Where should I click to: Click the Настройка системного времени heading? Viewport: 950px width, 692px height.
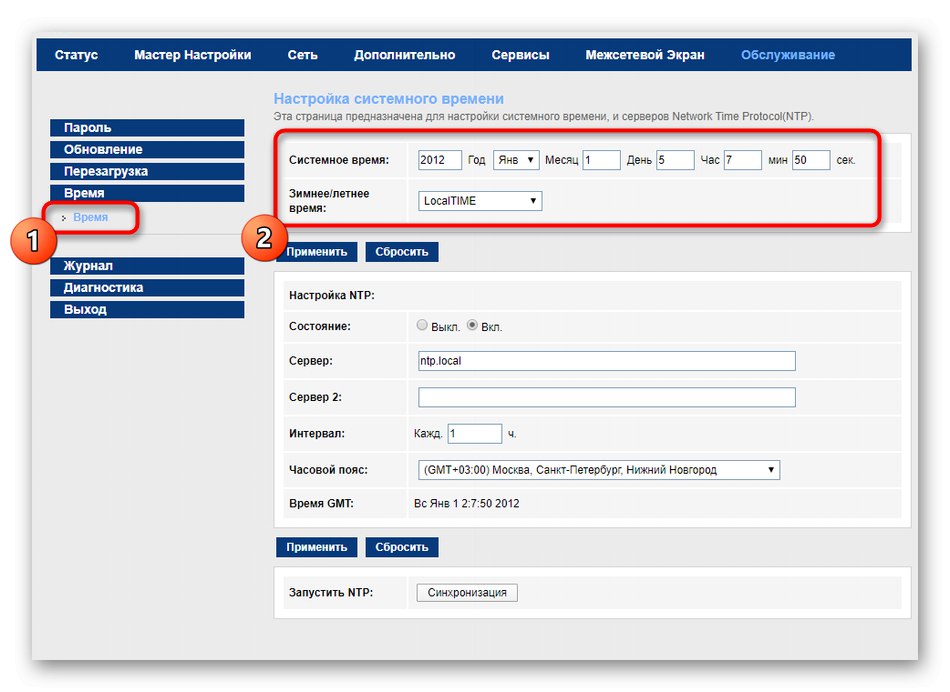click(388, 98)
